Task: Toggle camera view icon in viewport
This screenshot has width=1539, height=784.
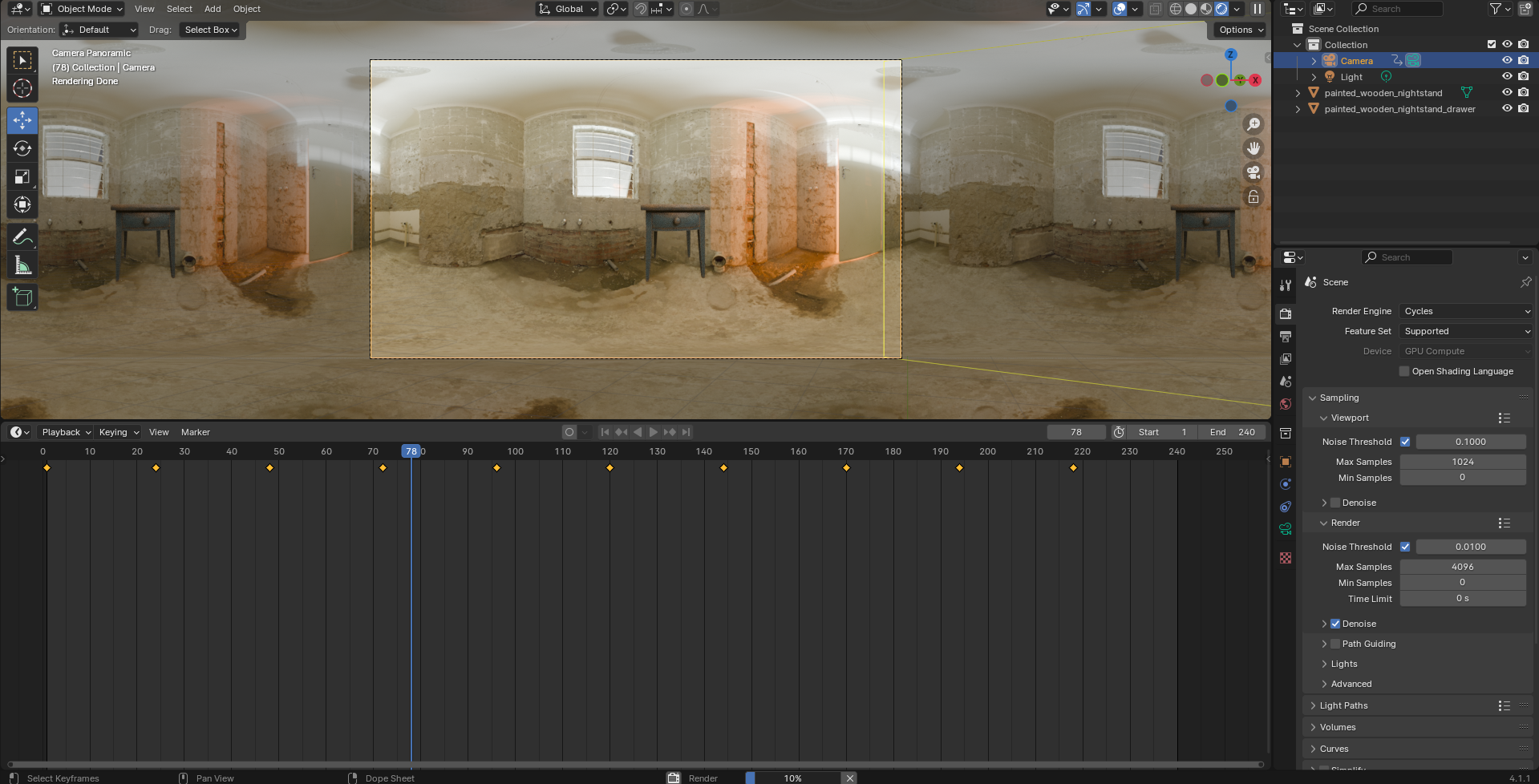Action: [x=1253, y=172]
